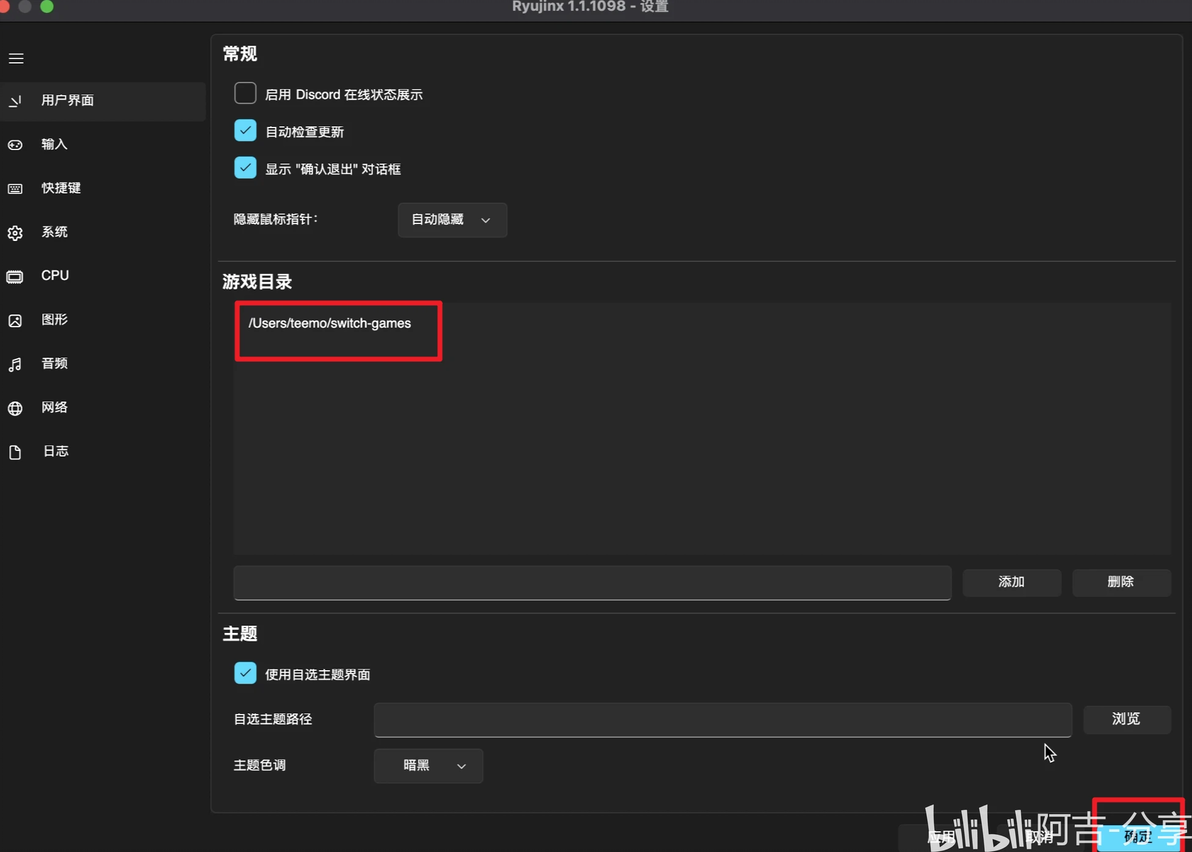Click the 常规 section heading

pyautogui.click(x=239, y=54)
